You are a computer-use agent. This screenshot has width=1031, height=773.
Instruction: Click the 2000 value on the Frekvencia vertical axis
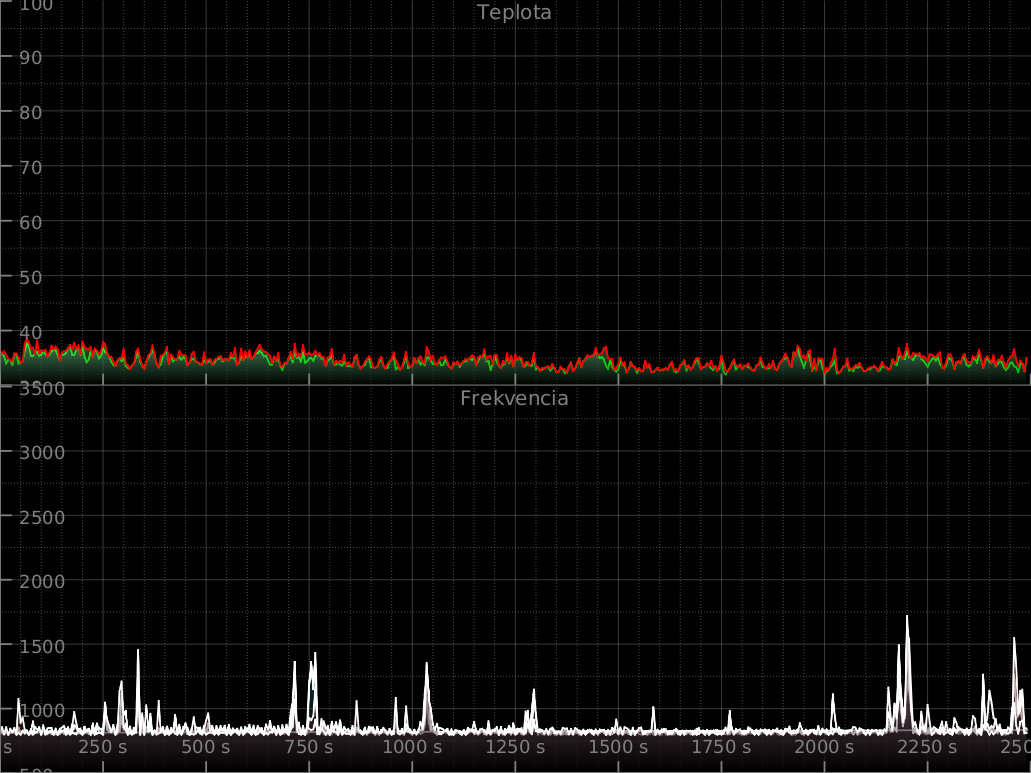(x=42, y=582)
